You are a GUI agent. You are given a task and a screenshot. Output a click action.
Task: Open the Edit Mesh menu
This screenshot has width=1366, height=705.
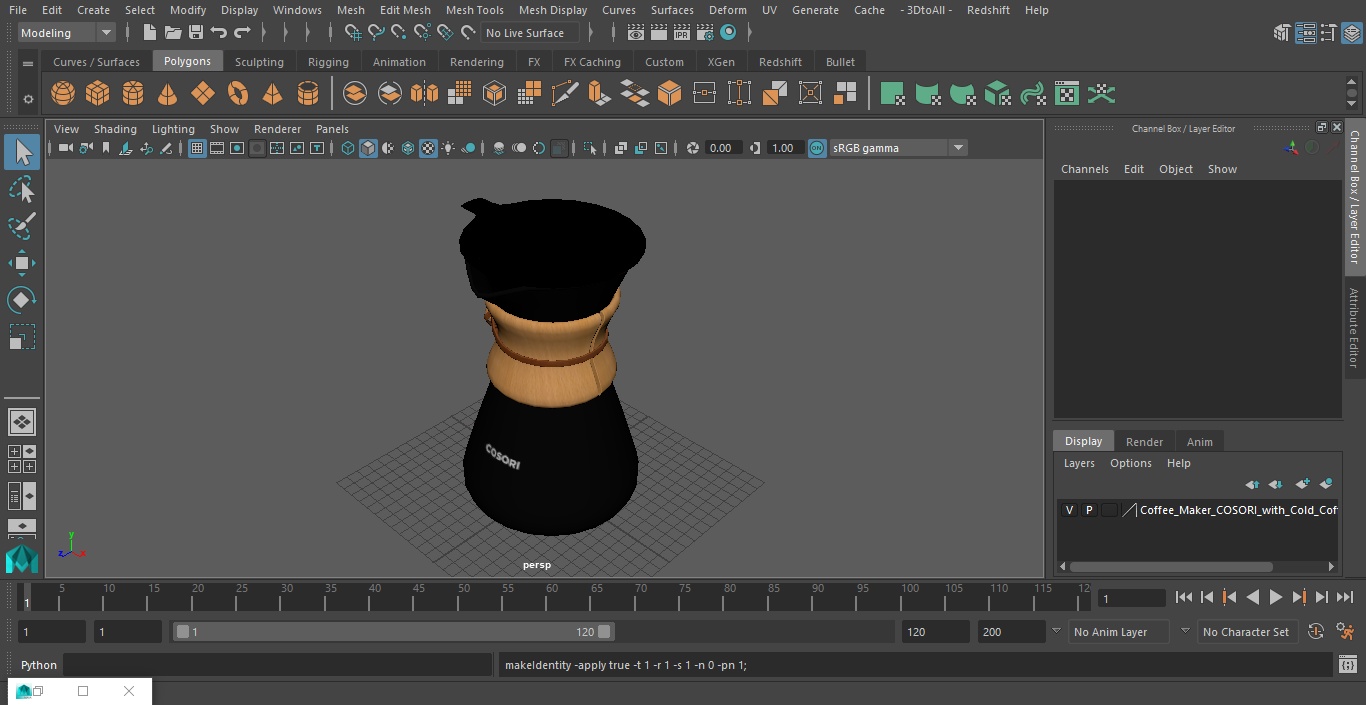click(x=405, y=10)
